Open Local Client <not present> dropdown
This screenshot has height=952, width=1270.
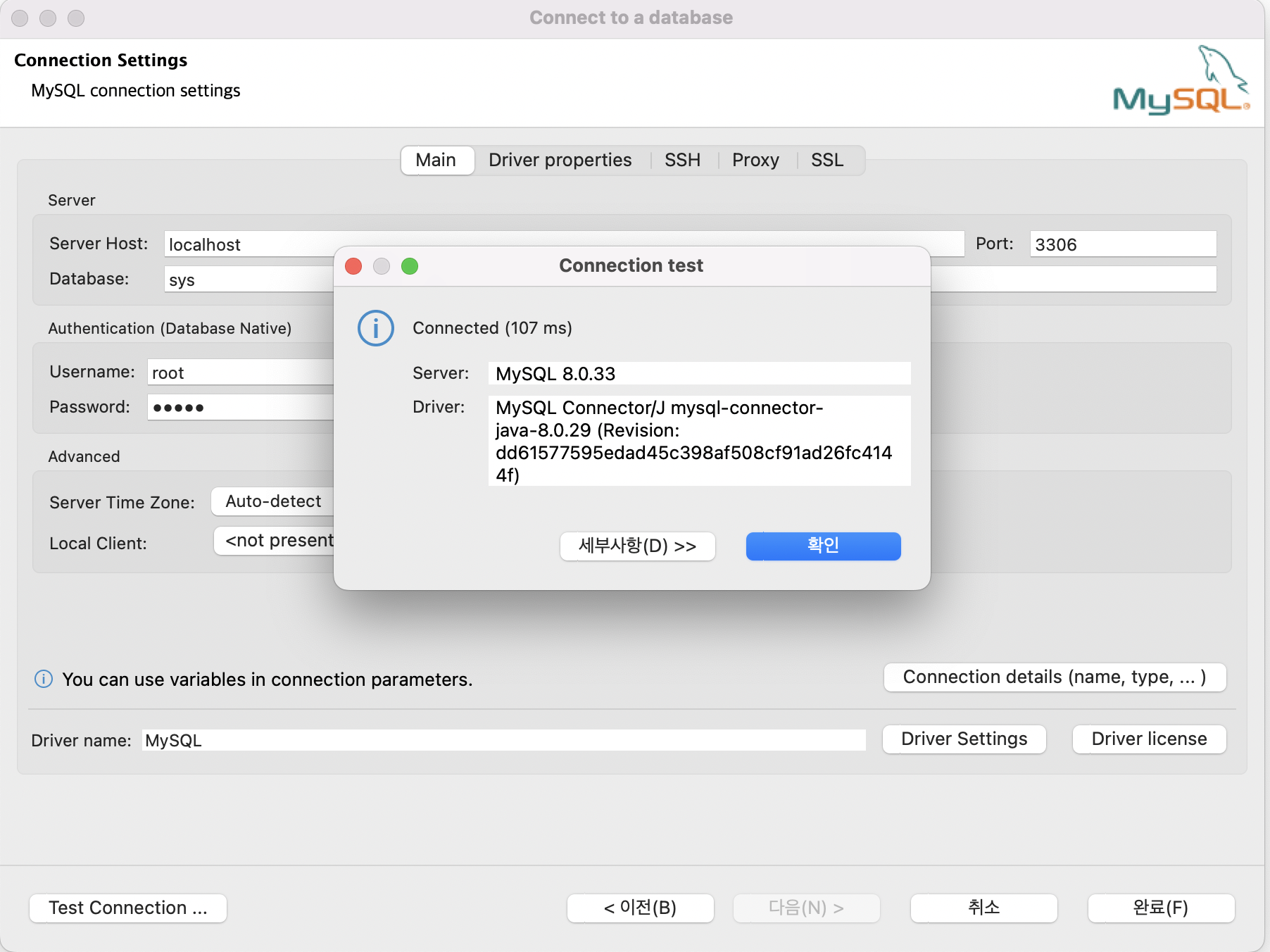[x=275, y=541]
